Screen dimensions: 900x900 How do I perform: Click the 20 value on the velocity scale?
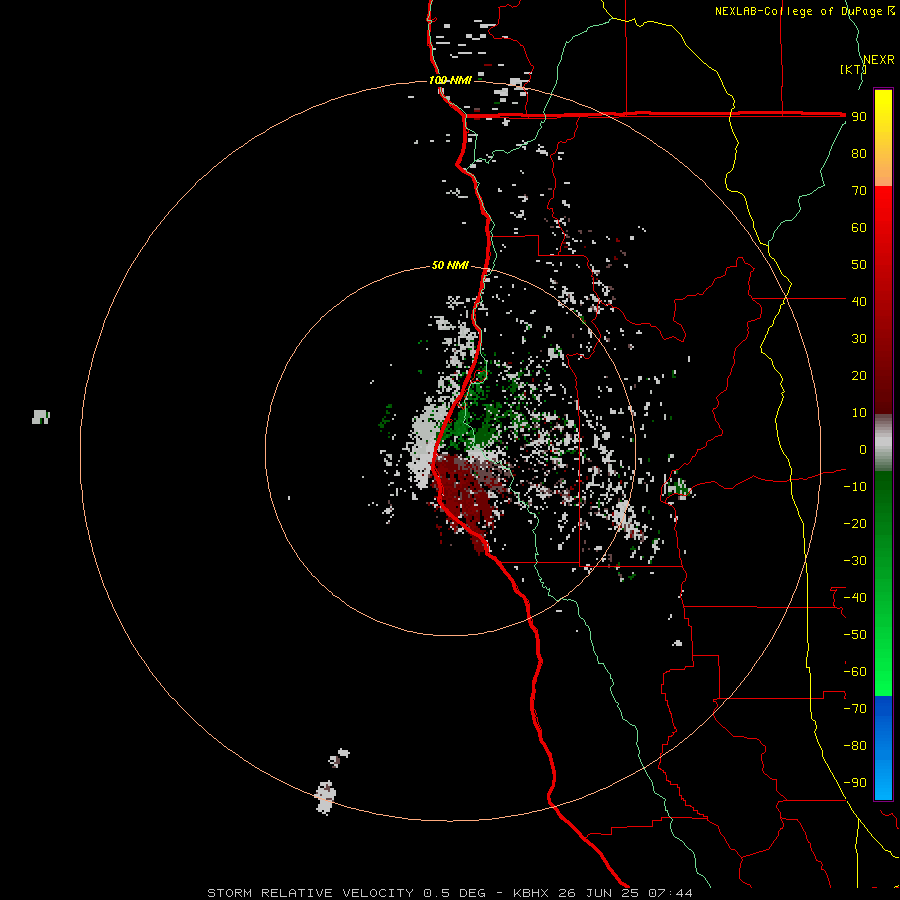point(859,375)
